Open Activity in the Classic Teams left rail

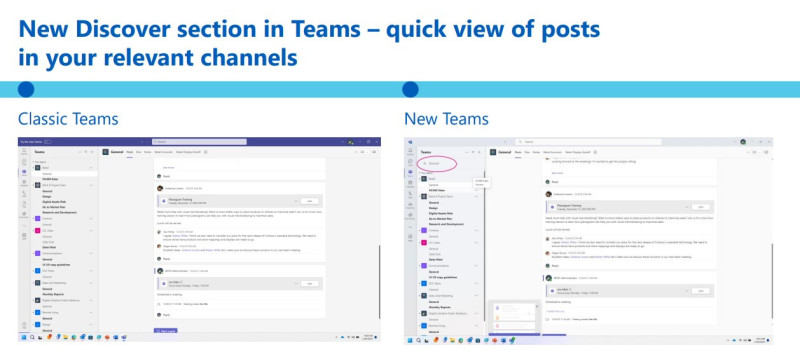24,152
